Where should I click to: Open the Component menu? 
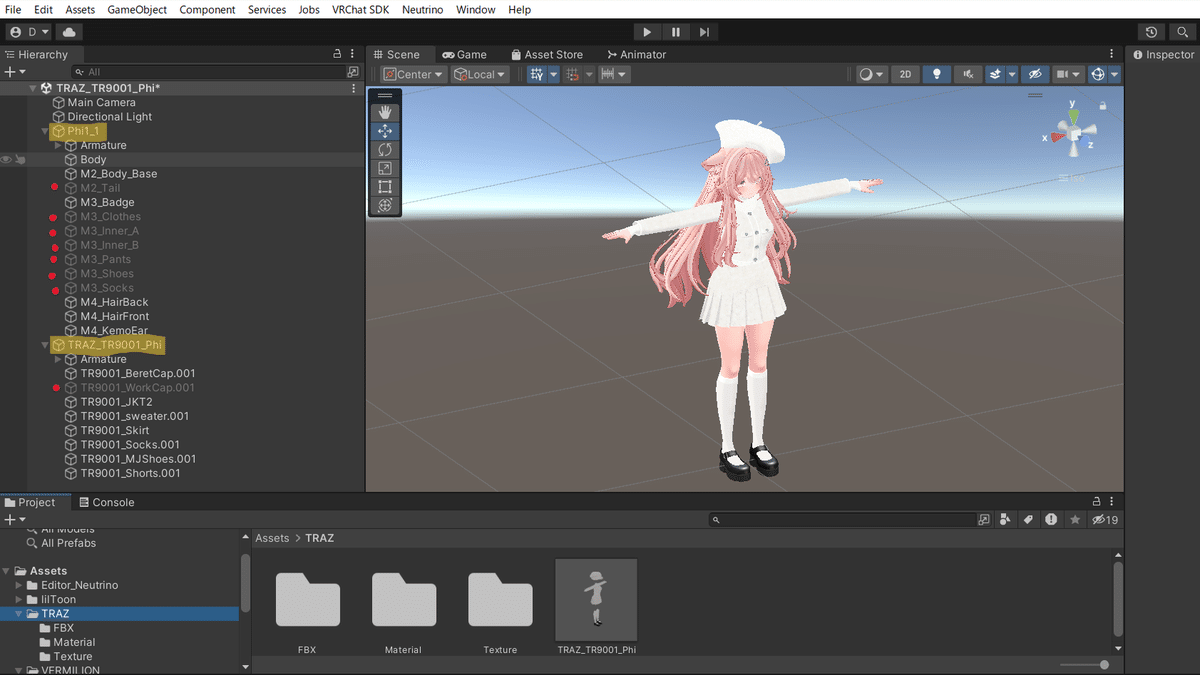[x=207, y=9]
